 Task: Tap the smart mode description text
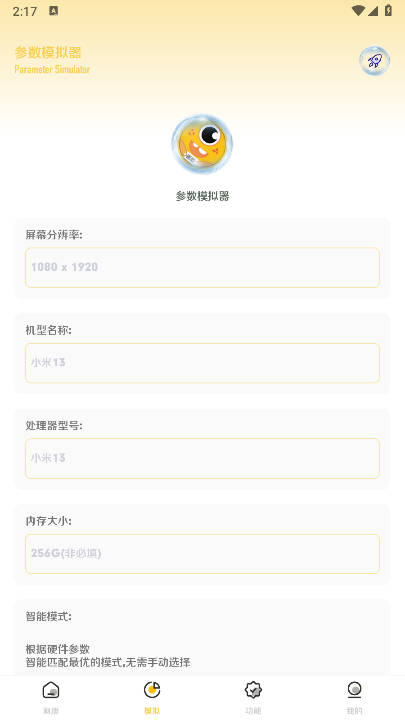point(108,656)
